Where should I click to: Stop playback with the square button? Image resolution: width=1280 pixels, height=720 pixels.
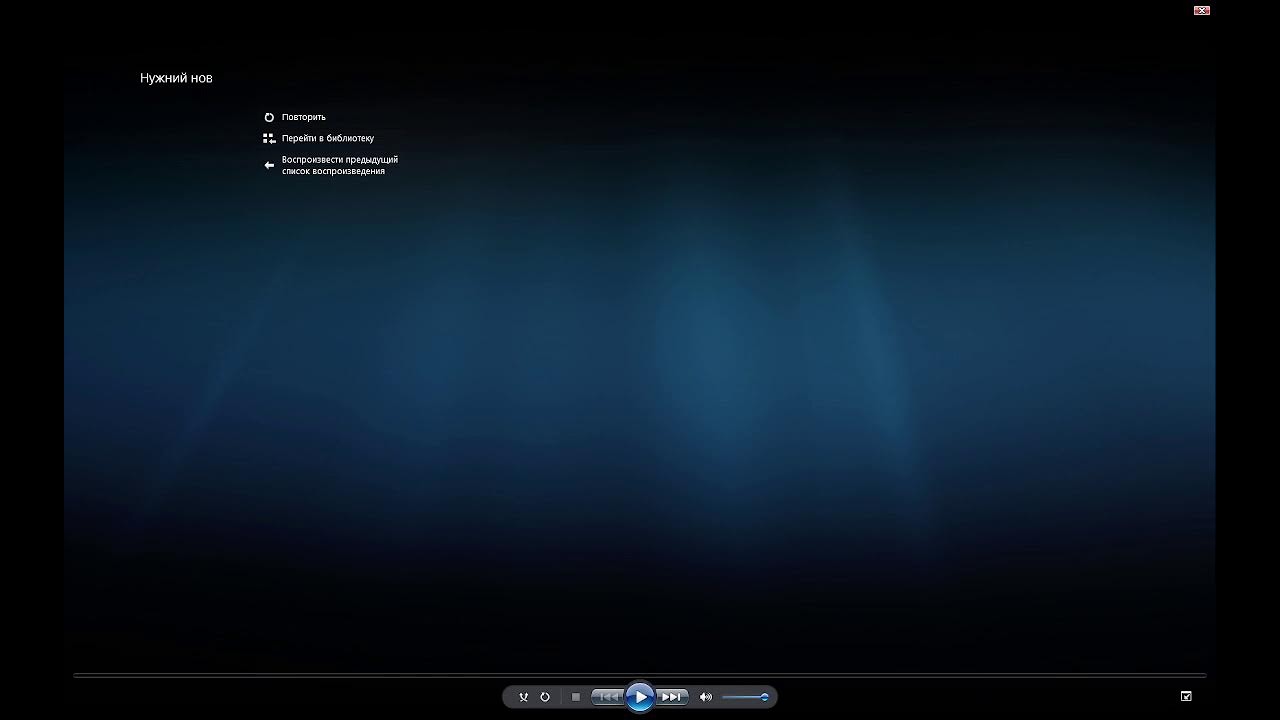click(x=575, y=697)
